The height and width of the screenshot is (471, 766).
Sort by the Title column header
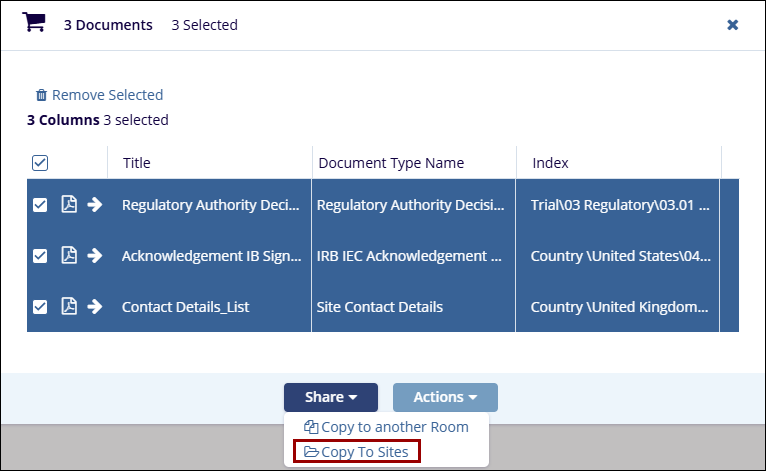[x=137, y=163]
